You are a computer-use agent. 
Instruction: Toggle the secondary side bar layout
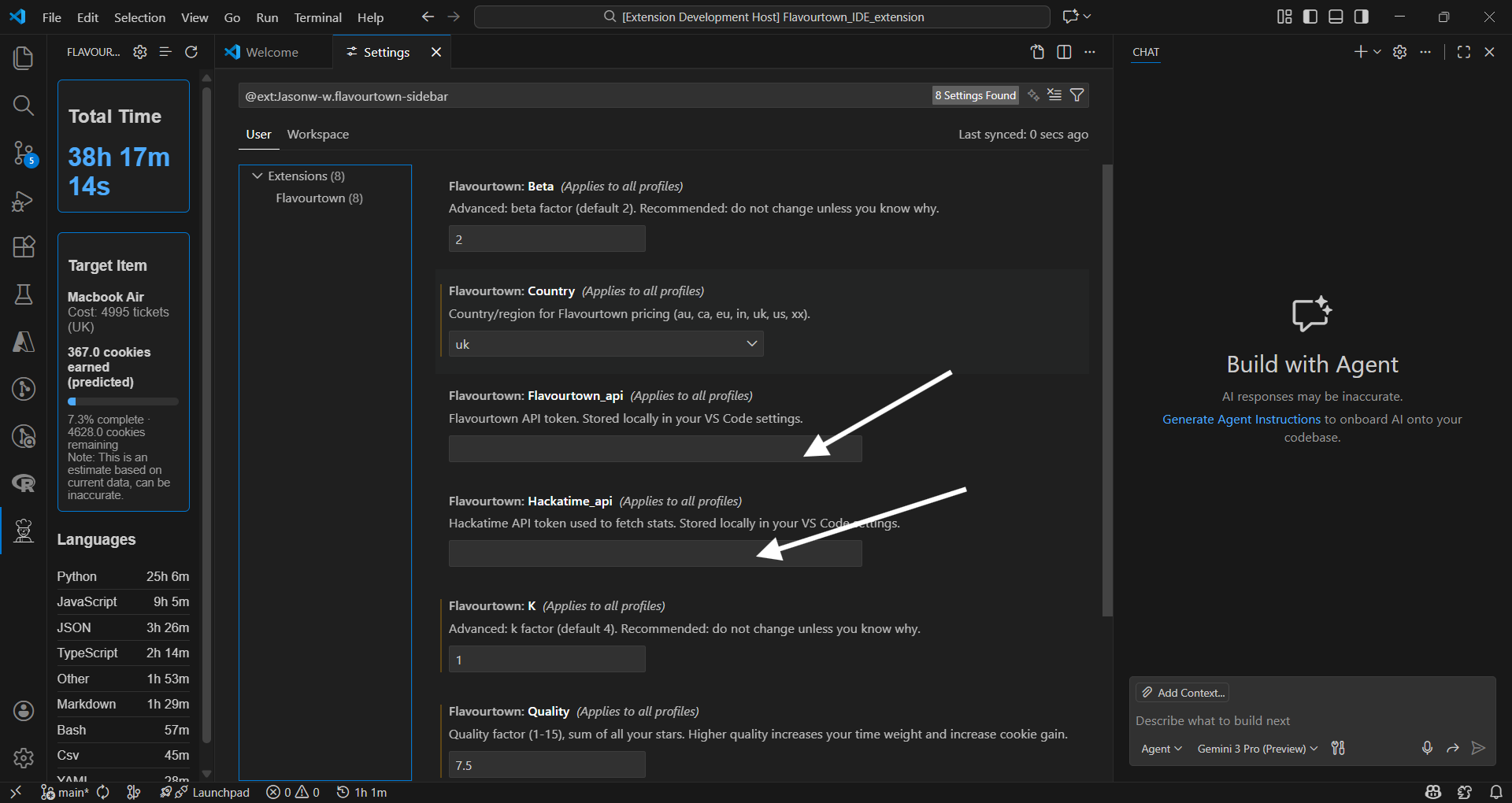click(x=1362, y=17)
